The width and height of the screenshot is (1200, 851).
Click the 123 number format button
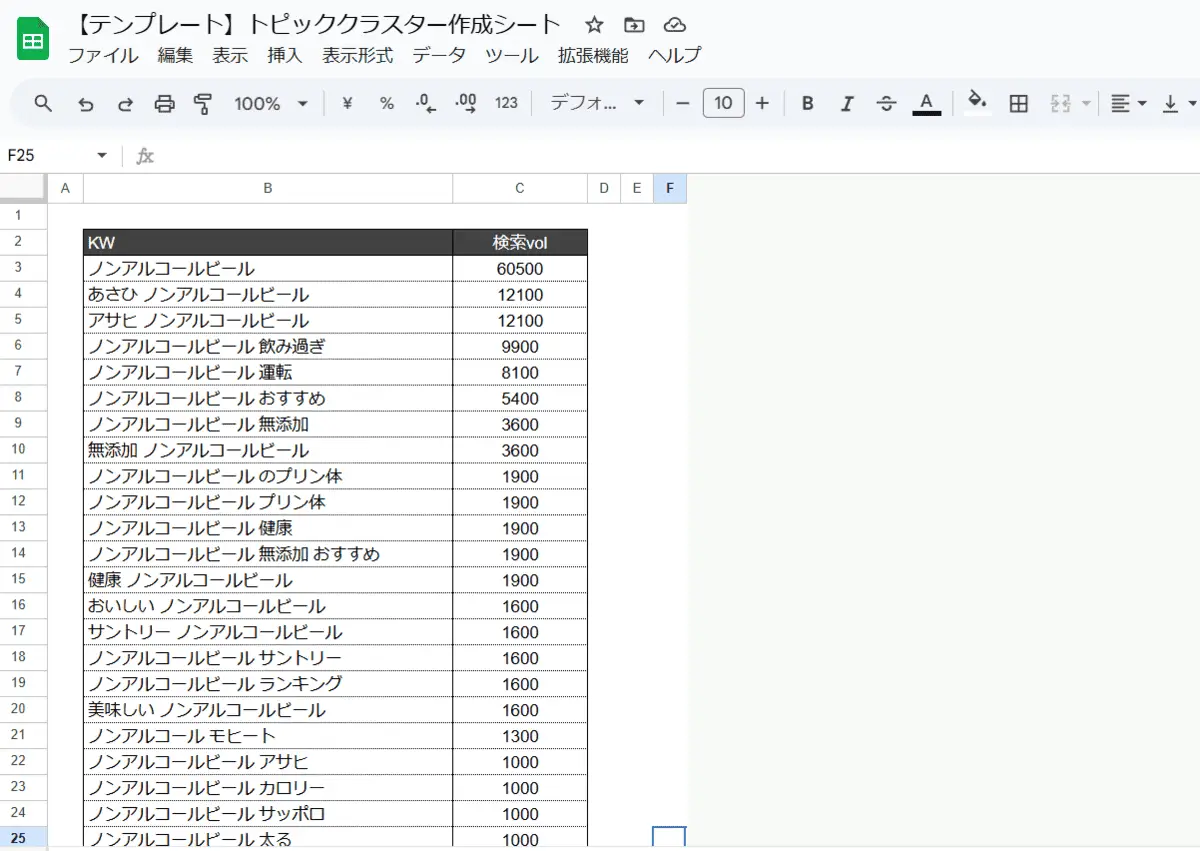tap(506, 104)
